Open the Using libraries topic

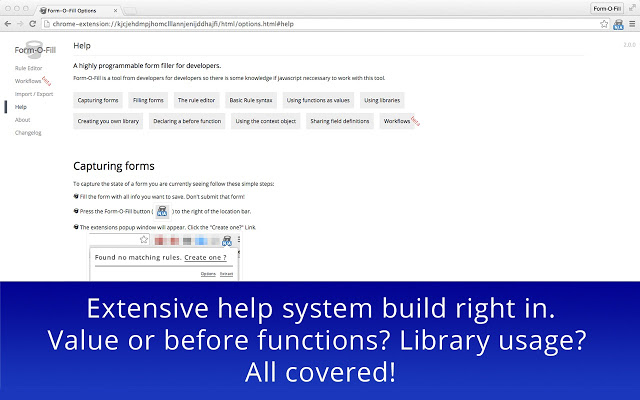coord(382,100)
